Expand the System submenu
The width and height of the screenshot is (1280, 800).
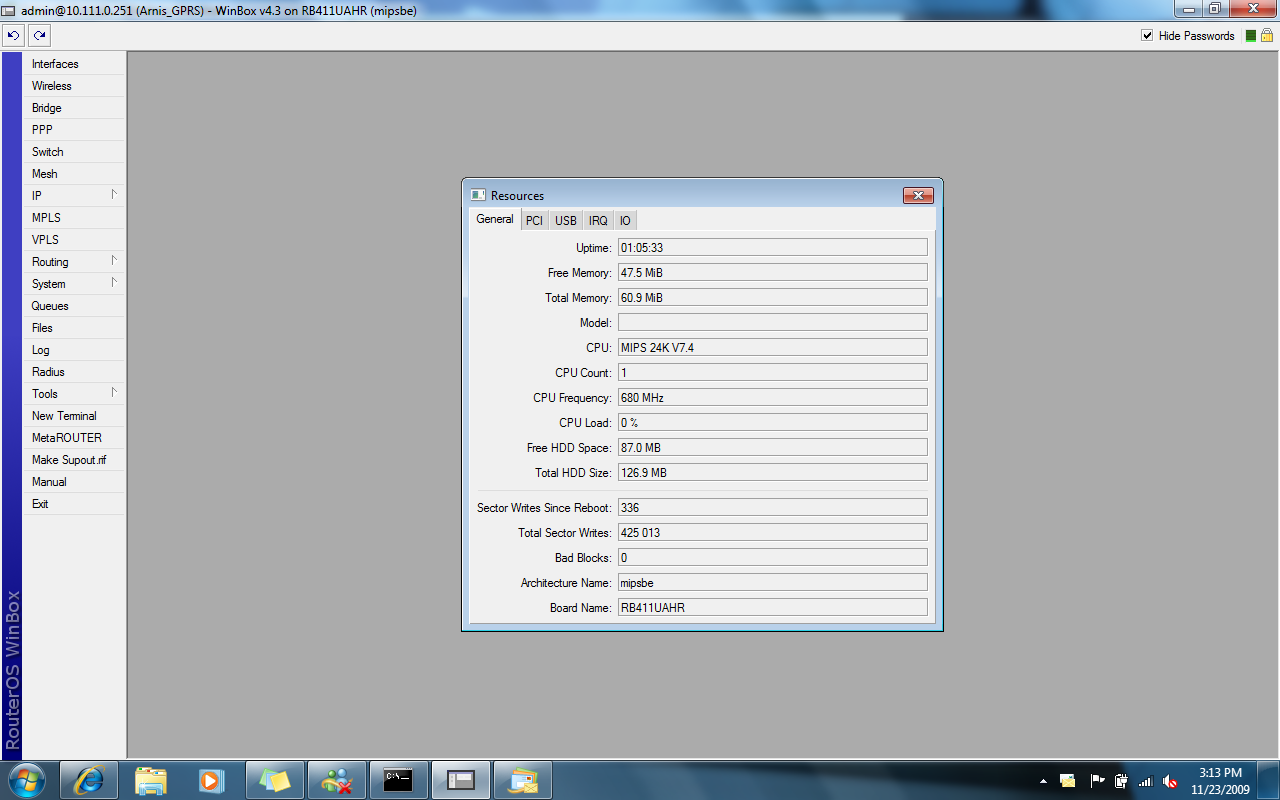74,284
